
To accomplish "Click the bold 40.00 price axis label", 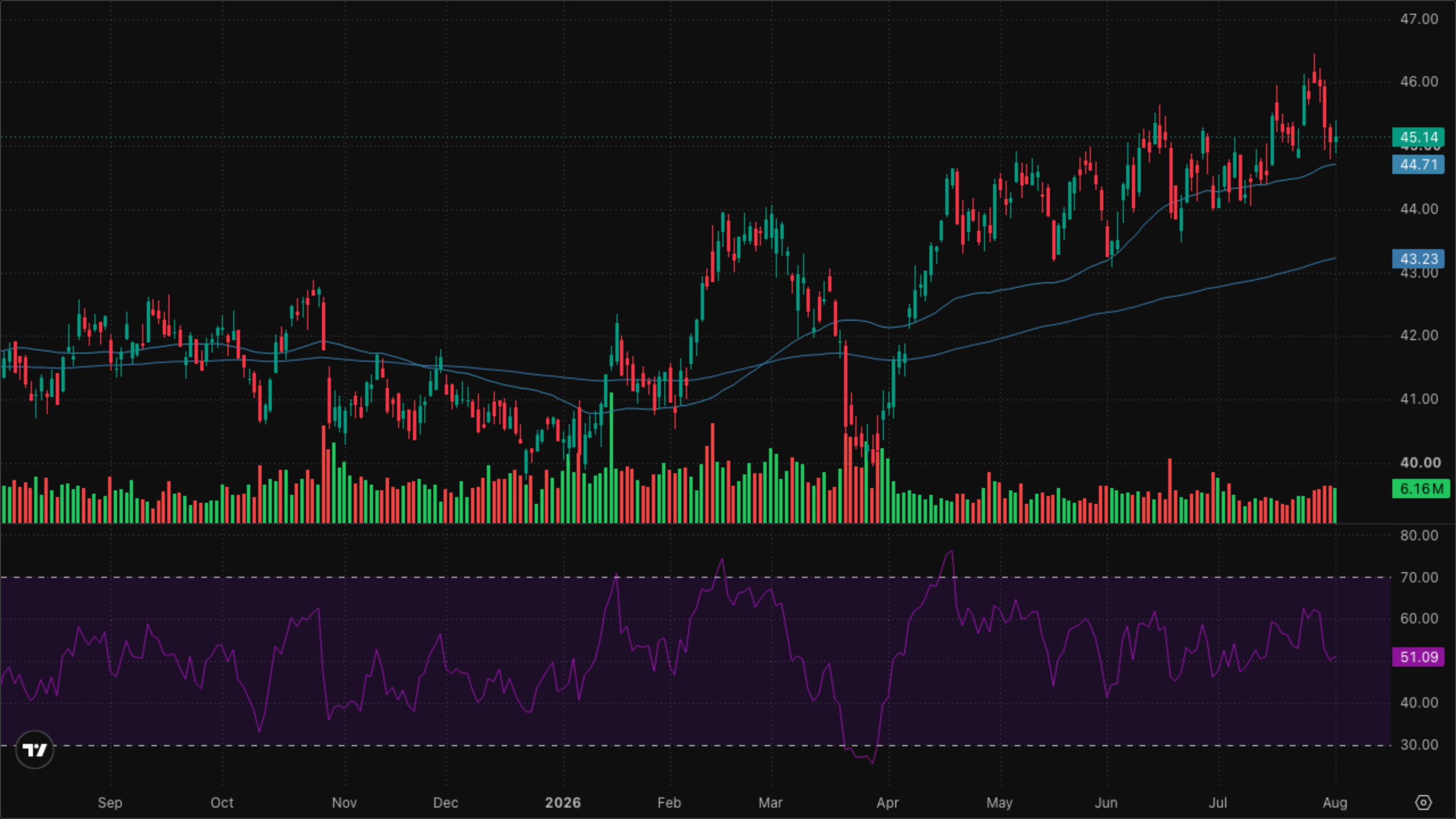I will (x=1420, y=462).
